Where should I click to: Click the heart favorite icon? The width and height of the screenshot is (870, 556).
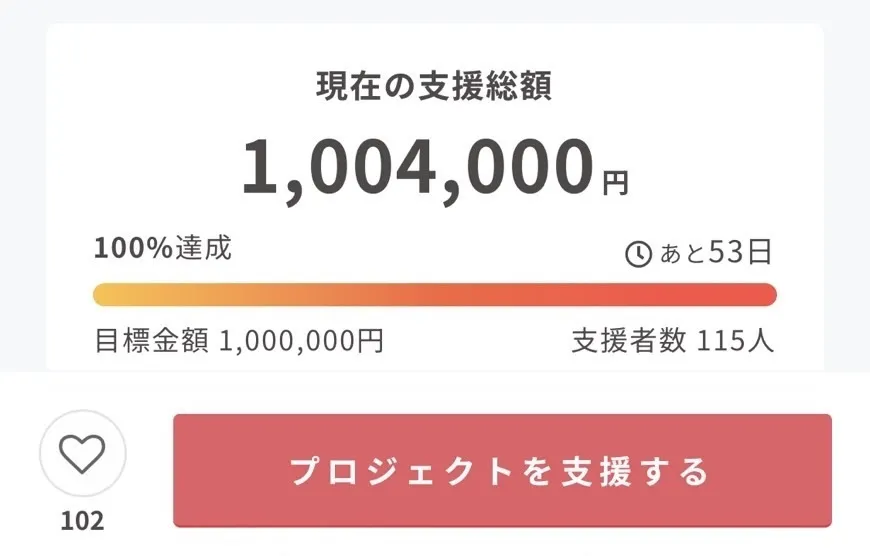coord(82,455)
